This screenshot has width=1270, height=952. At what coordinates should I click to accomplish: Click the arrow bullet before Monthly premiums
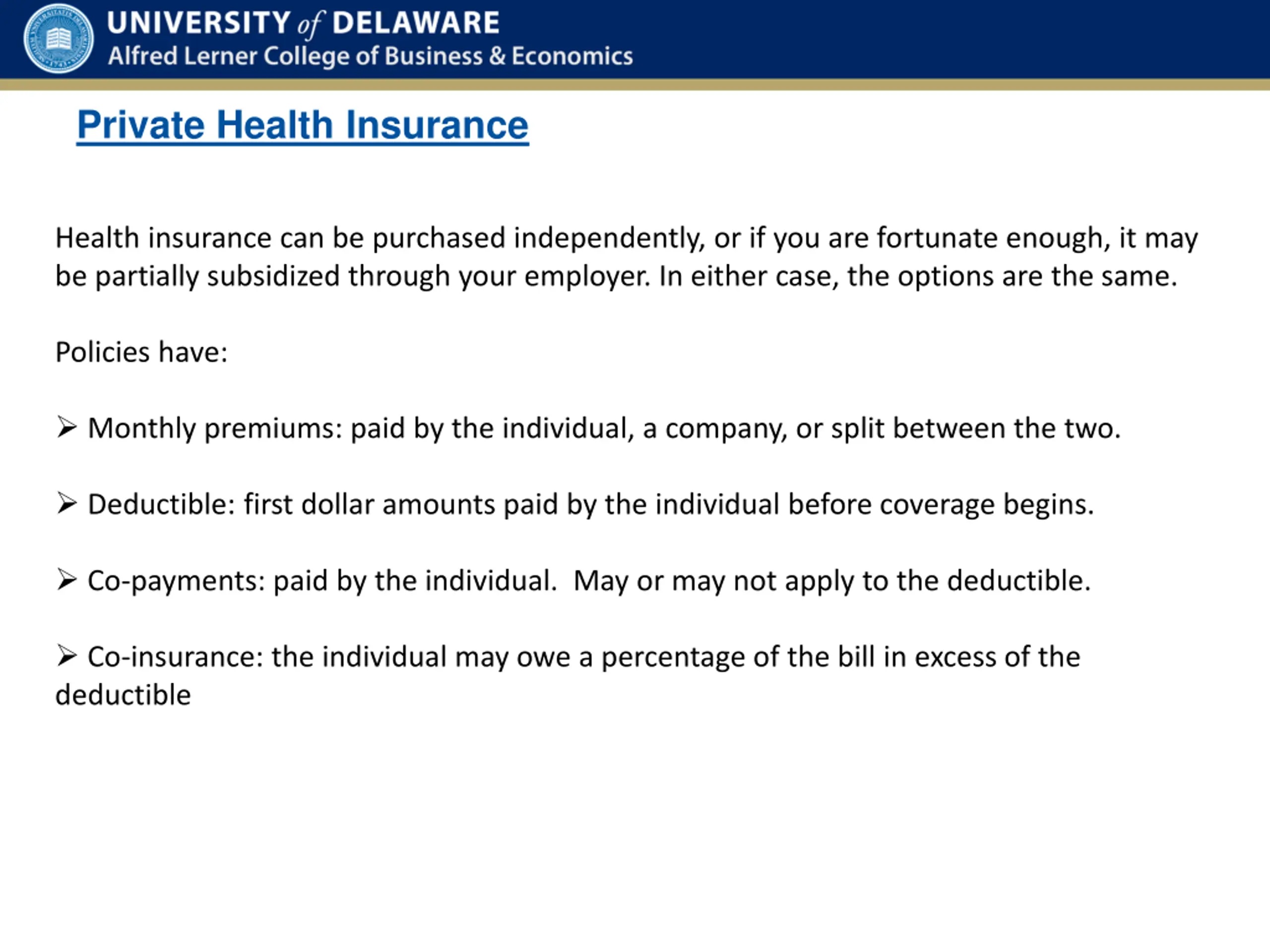point(66,427)
